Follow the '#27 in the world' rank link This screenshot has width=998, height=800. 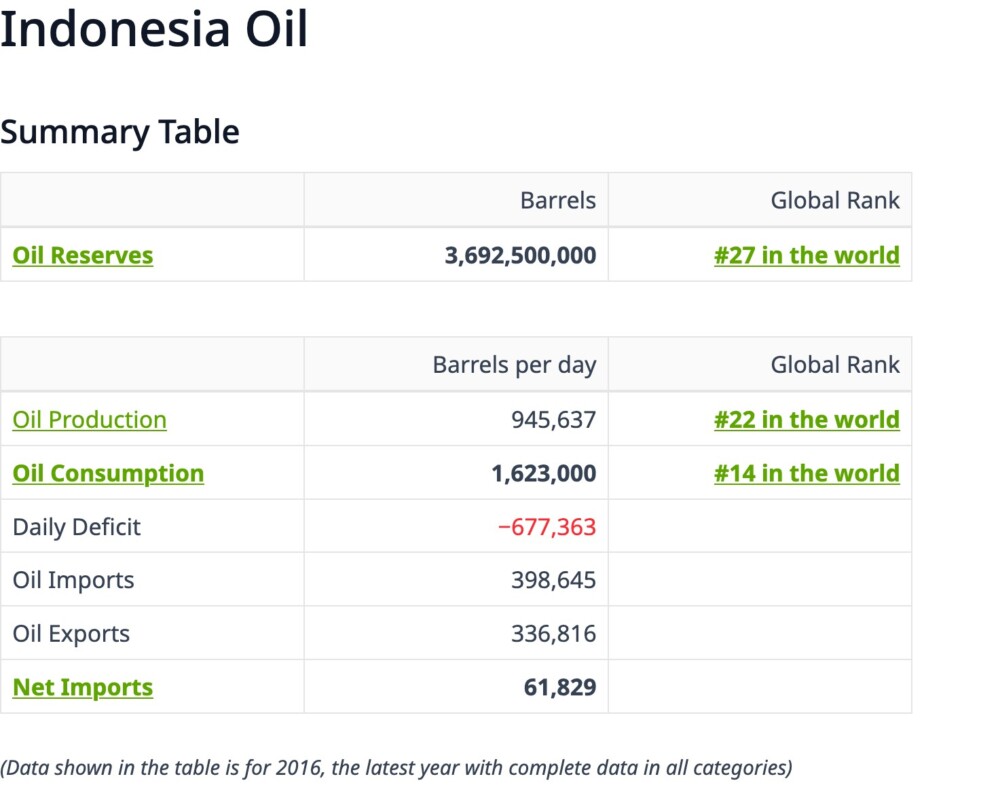(x=806, y=255)
